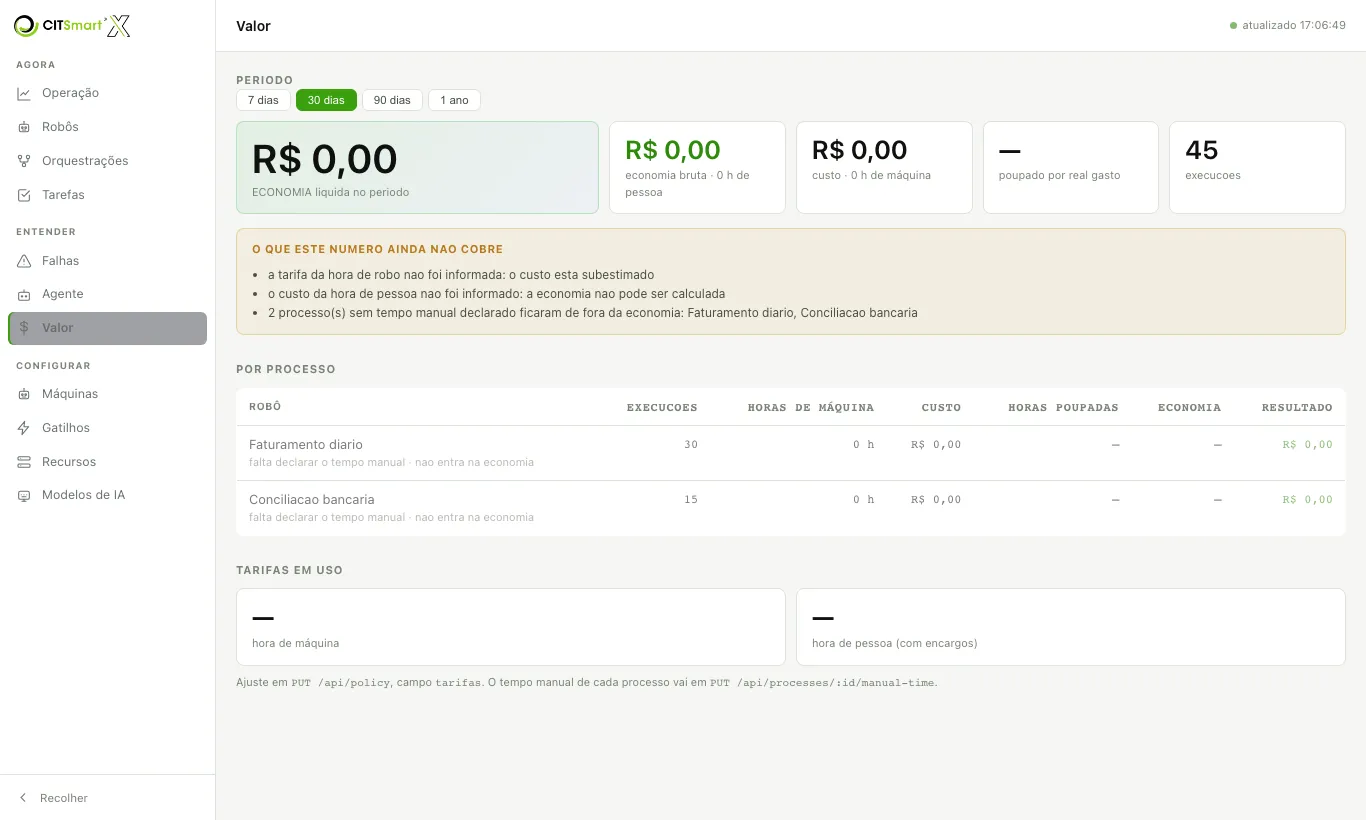This screenshot has width=1366, height=820.
Task: Click the CITSmart X logo
Action: point(72,26)
